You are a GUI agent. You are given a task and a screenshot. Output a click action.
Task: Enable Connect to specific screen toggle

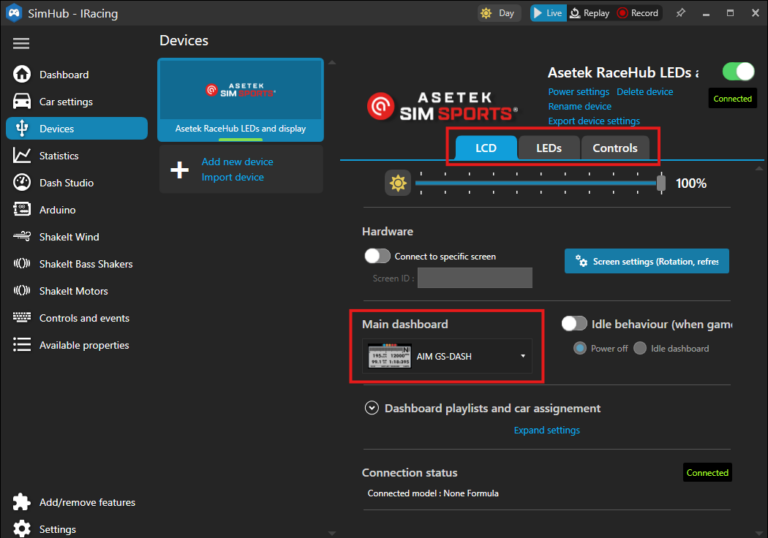377,256
